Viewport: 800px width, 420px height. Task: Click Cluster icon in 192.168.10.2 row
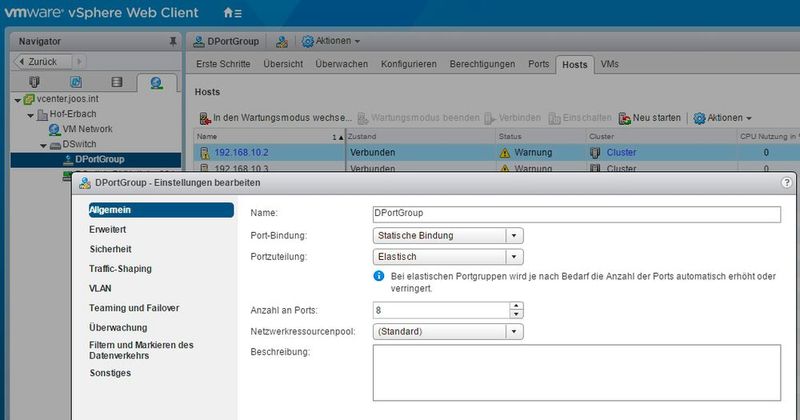(x=595, y=153)
